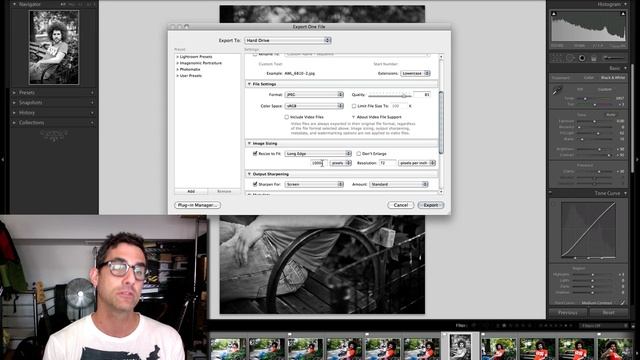Screen dimensions: 640x360
Task: Adjust the Clarity slider in Basic panel
Action: click(599, 171)
